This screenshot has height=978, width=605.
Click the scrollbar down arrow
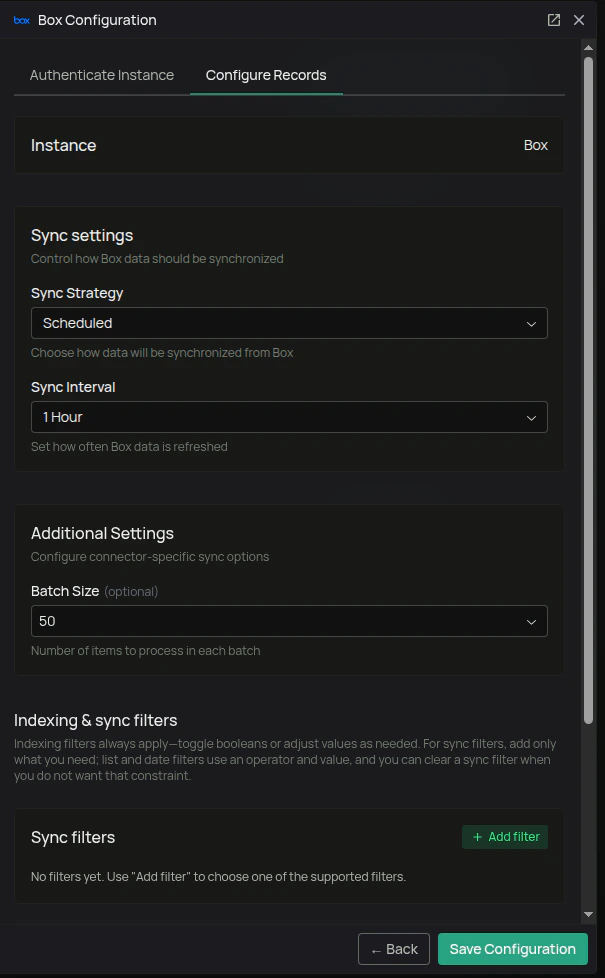click(x=588, y=914)
